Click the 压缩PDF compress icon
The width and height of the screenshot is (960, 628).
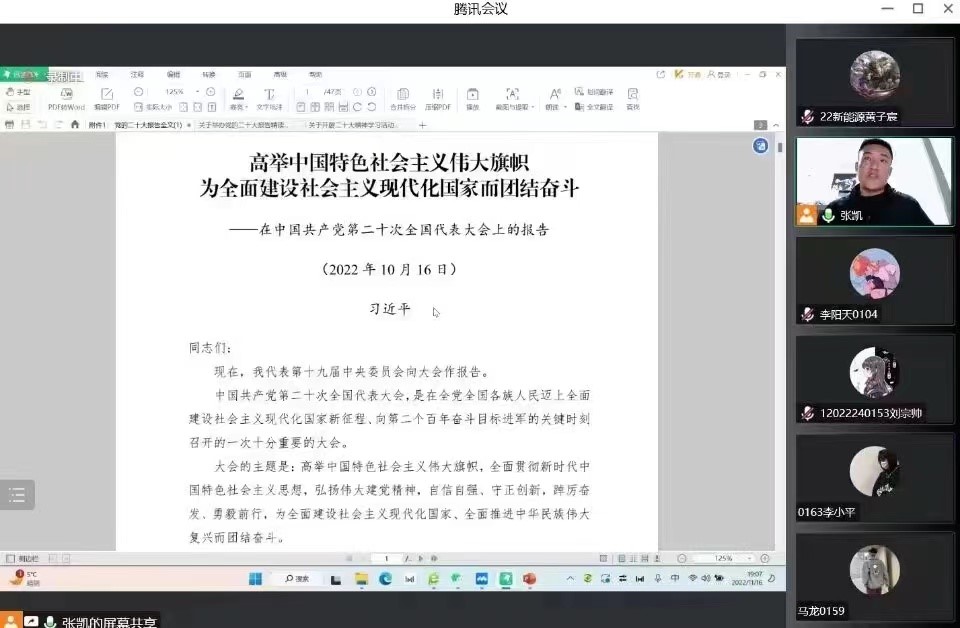(437, 98)
